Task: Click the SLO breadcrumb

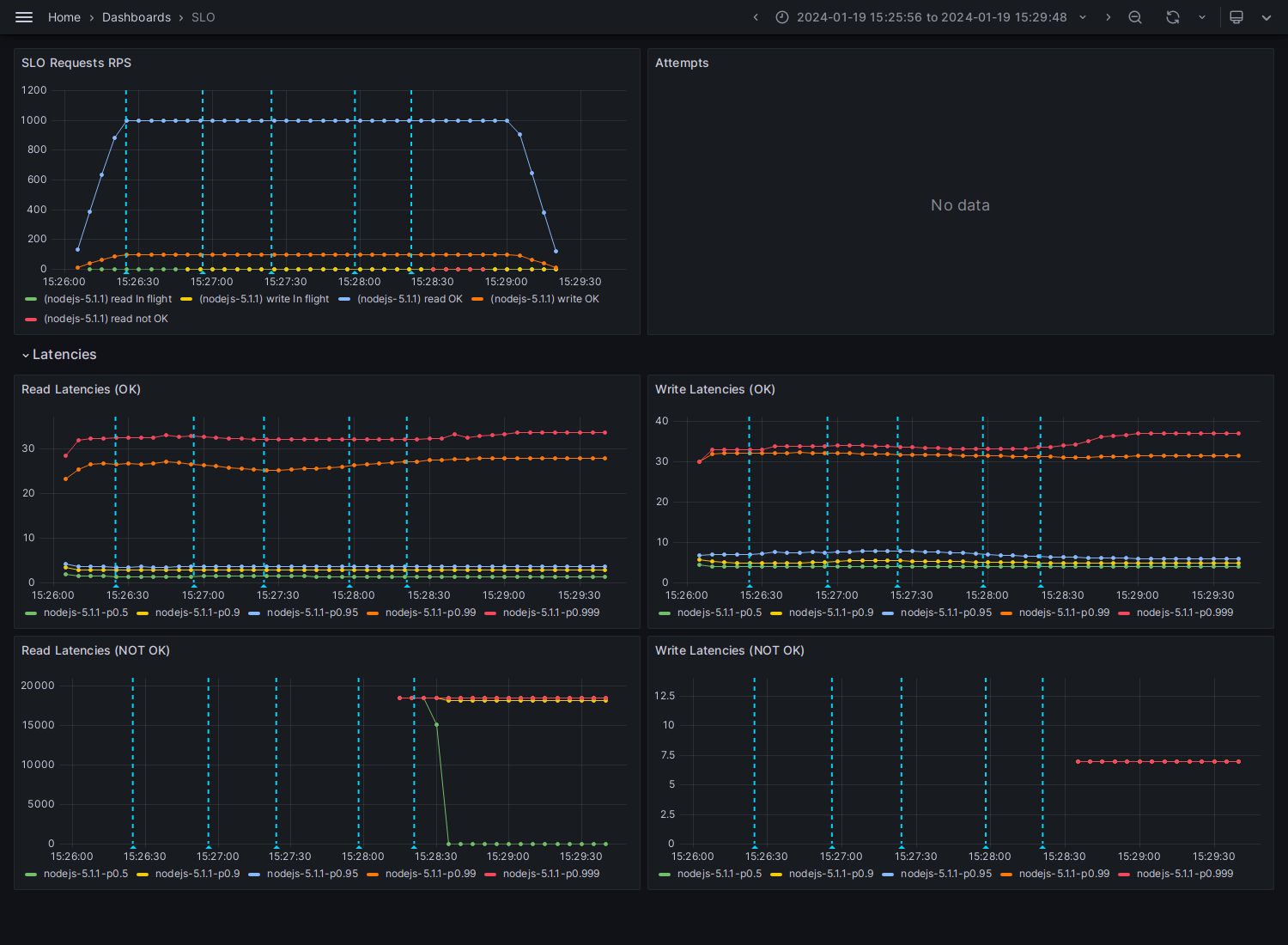Action: click(204, 17)
